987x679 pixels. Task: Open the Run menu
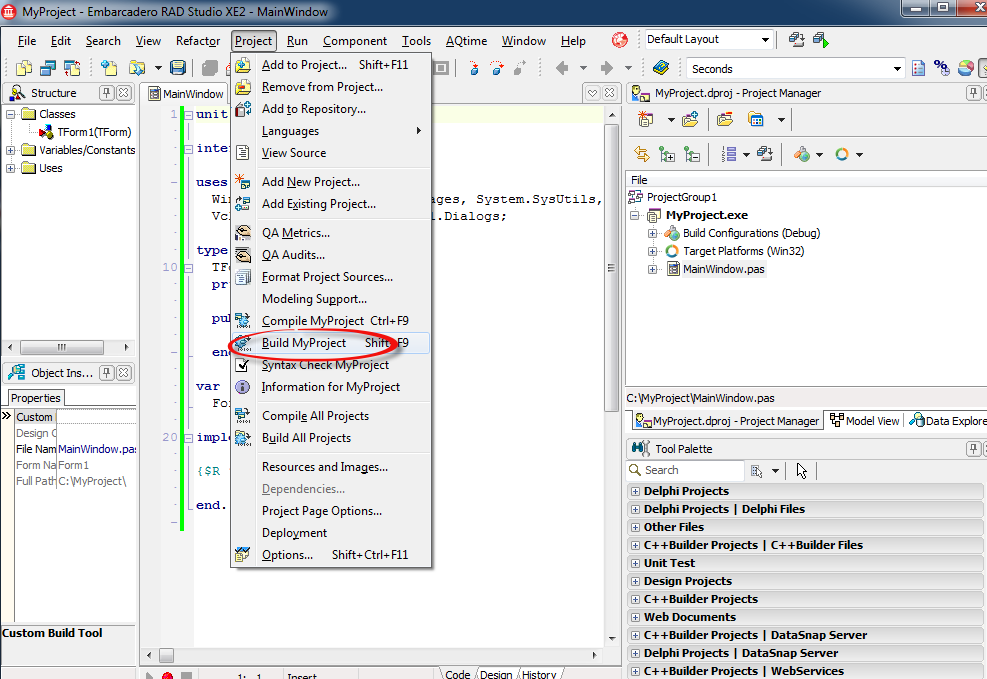tap(297, 41)
